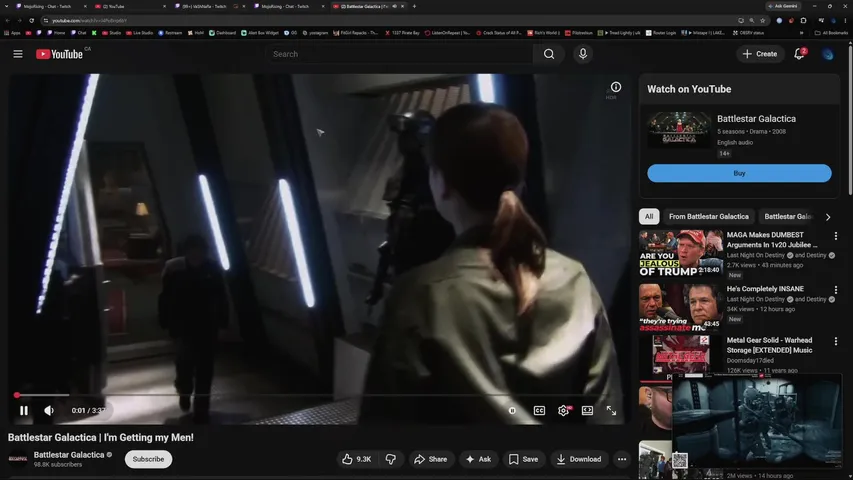Seek on the video progress bar
This screenshot has height=480, width=853.
319,395
